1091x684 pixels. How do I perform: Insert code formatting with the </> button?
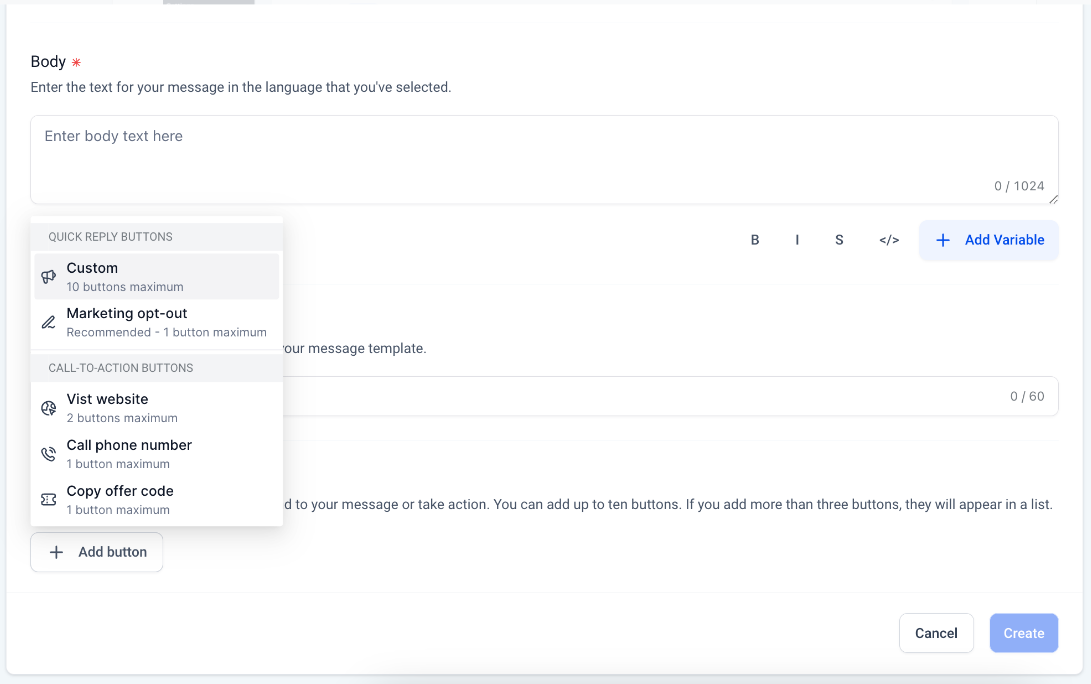pyautogui.click(x=889, y=240)
